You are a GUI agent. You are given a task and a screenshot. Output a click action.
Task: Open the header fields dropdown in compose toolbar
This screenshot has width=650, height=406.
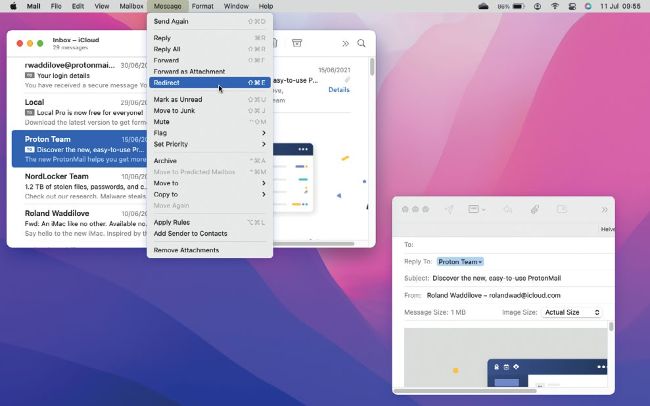[477, 209]
